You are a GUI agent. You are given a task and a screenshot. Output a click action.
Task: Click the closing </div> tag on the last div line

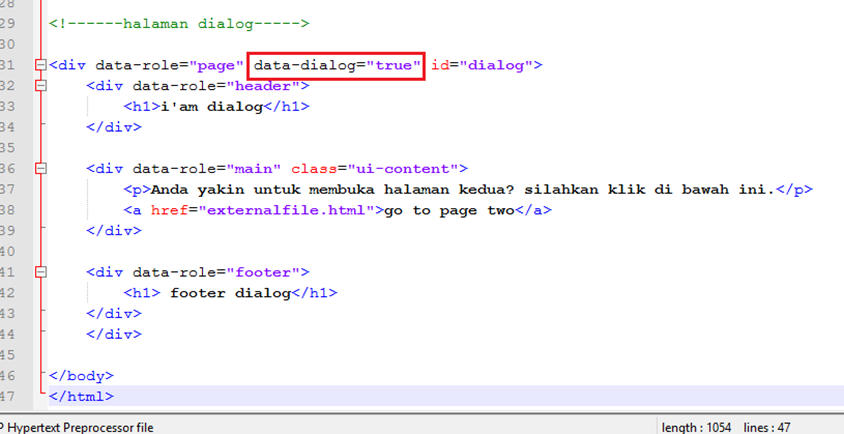pyautogui.click(x=114, y=334)
